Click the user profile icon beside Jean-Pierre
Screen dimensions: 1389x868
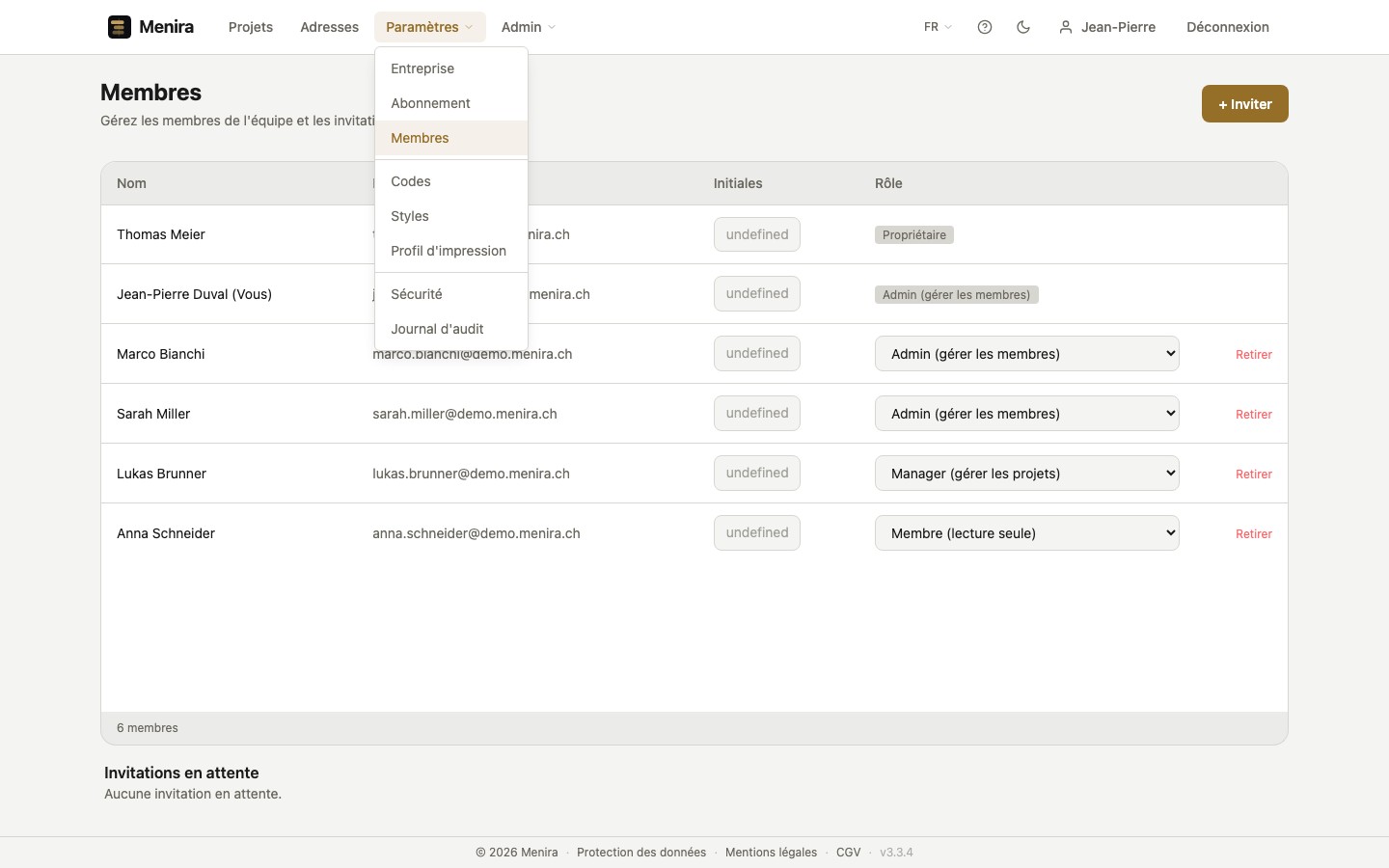coord(1066,27)
